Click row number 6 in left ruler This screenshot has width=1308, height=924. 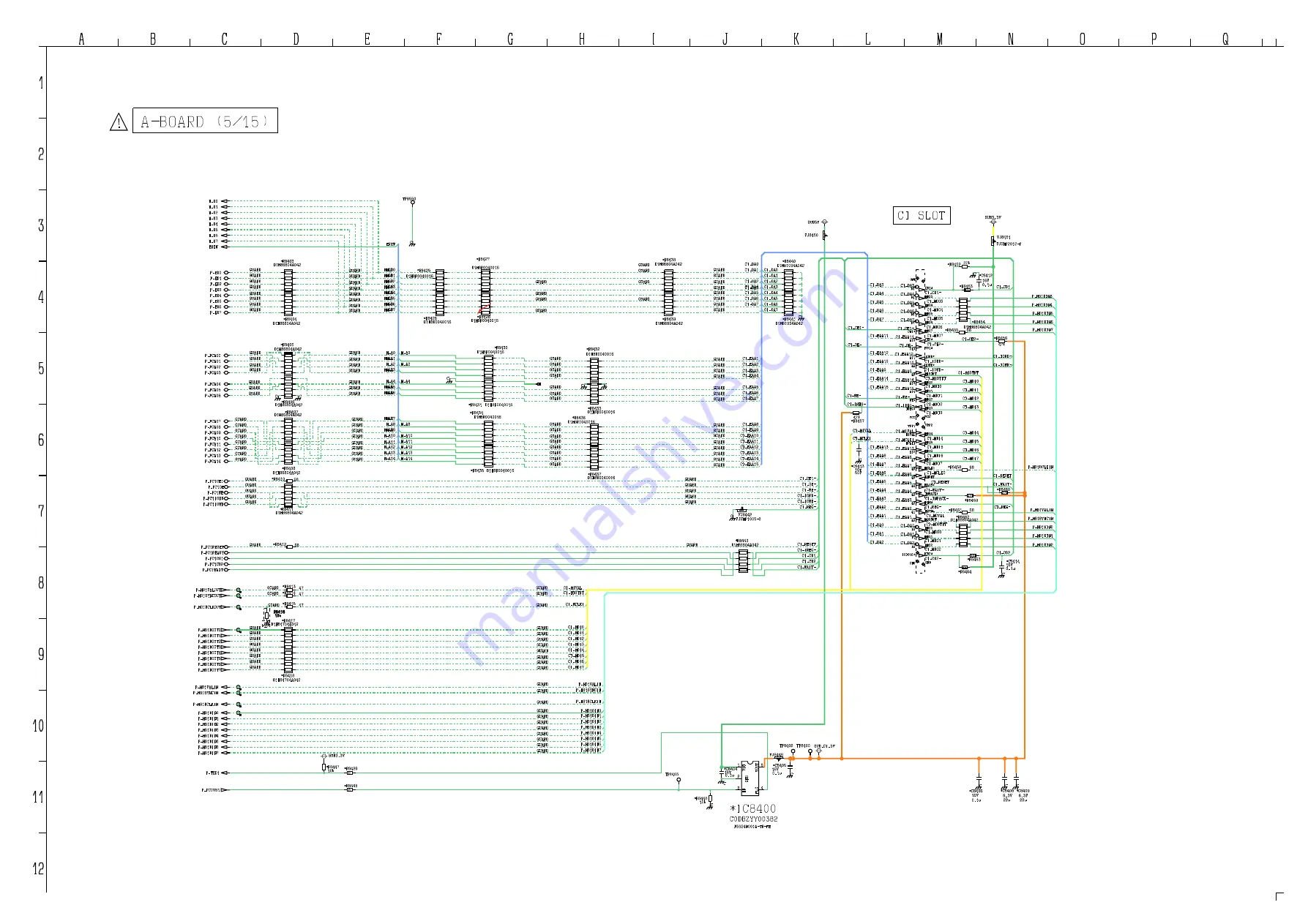(x=41, y=440)
